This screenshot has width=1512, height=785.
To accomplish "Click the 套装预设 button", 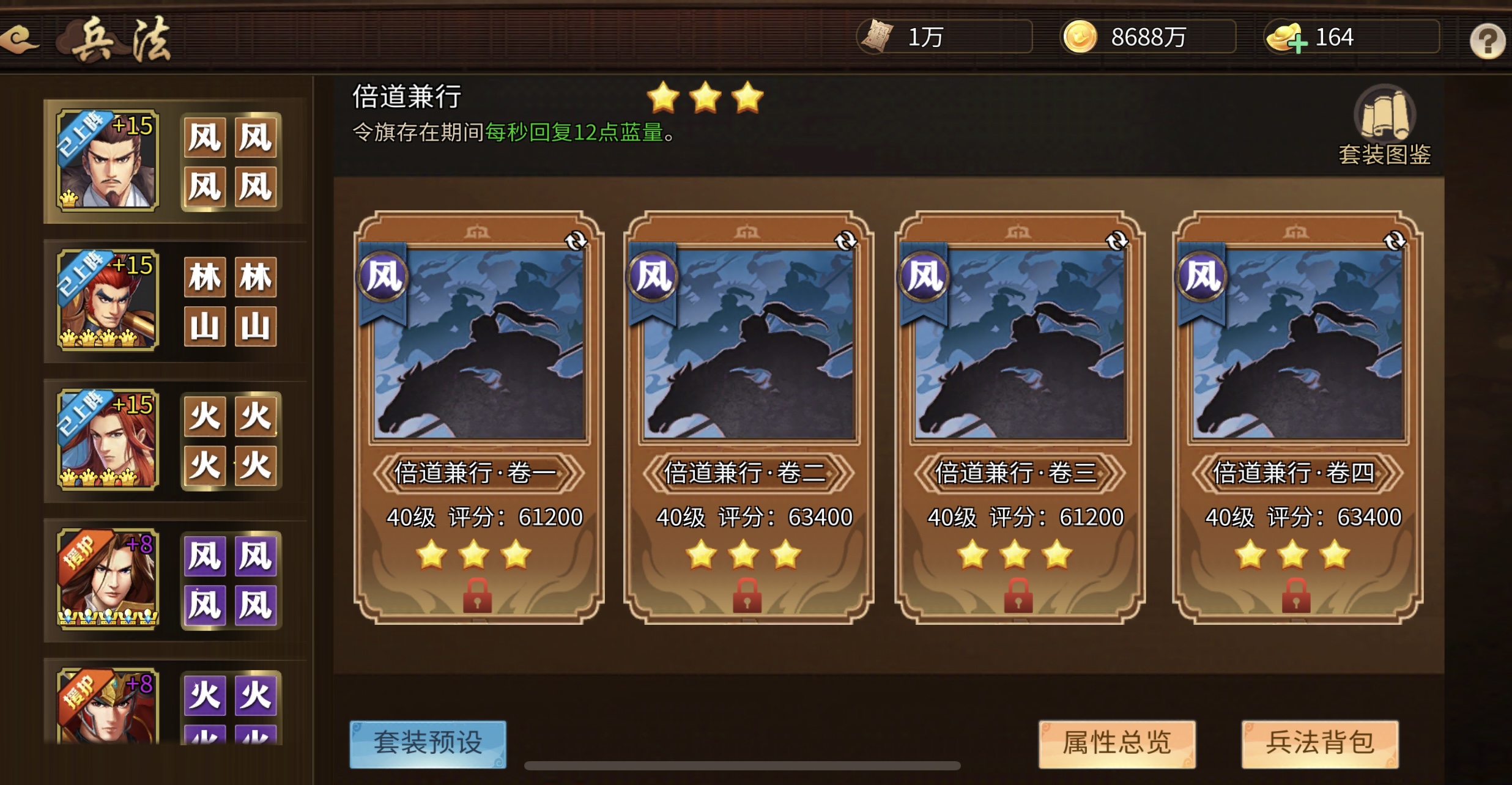I will [x=428, y=743].
